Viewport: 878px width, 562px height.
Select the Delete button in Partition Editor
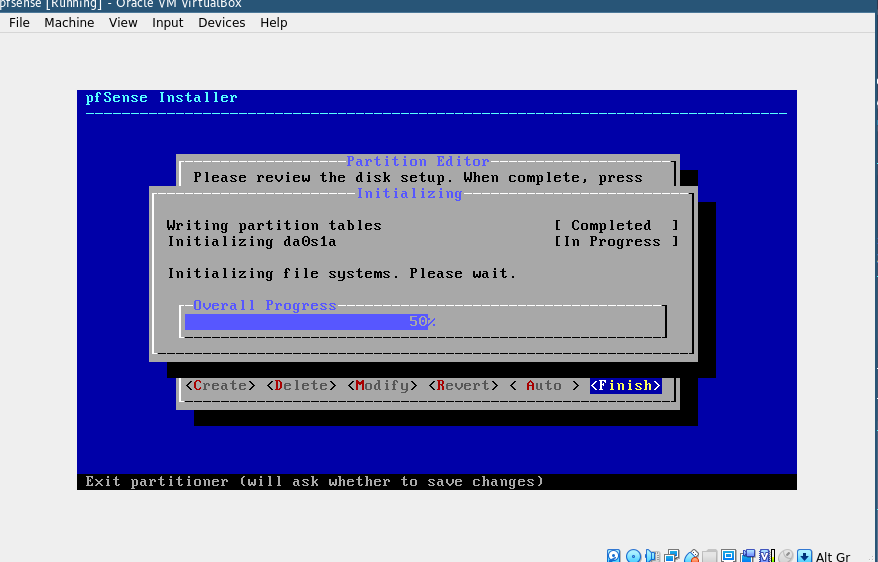coord(301,386)
